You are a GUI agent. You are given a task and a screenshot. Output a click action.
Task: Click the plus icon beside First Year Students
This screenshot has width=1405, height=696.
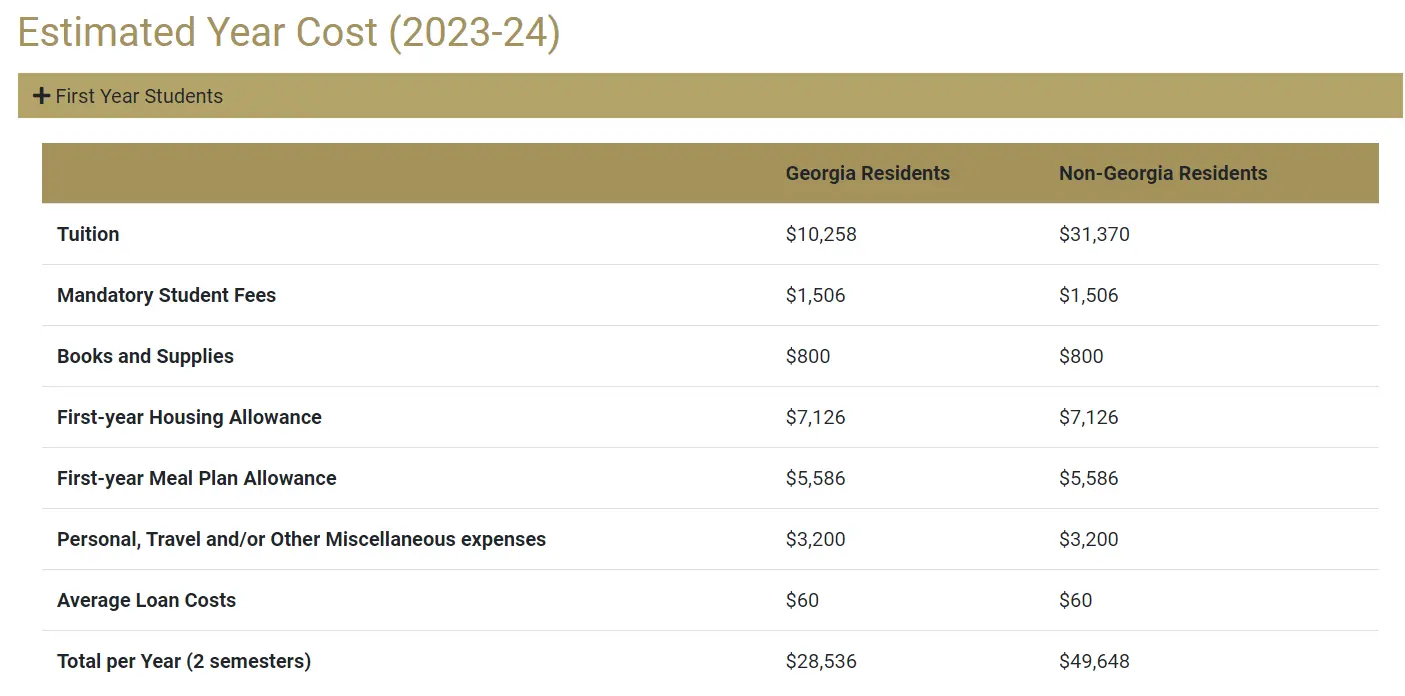(x=41, y=96)
